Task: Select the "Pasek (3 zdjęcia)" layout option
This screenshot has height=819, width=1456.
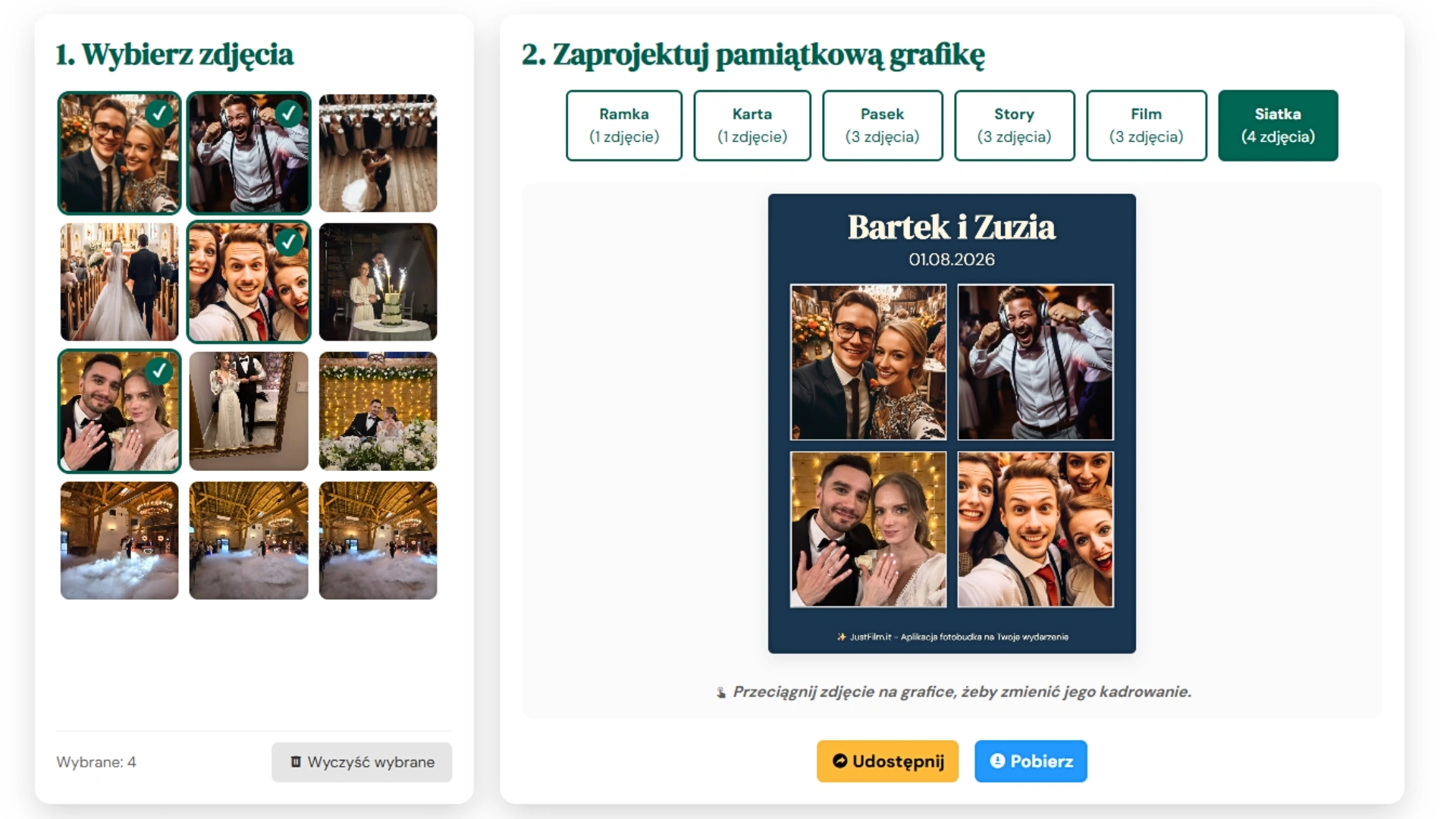Action: 882,125
